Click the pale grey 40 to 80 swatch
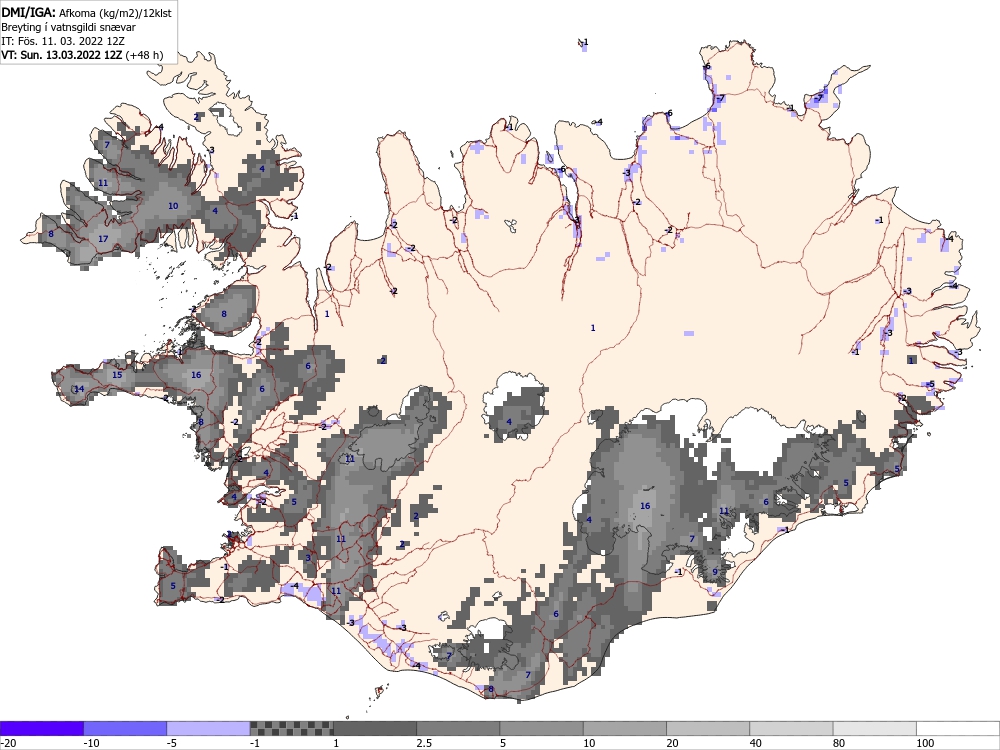 point(791,728)
